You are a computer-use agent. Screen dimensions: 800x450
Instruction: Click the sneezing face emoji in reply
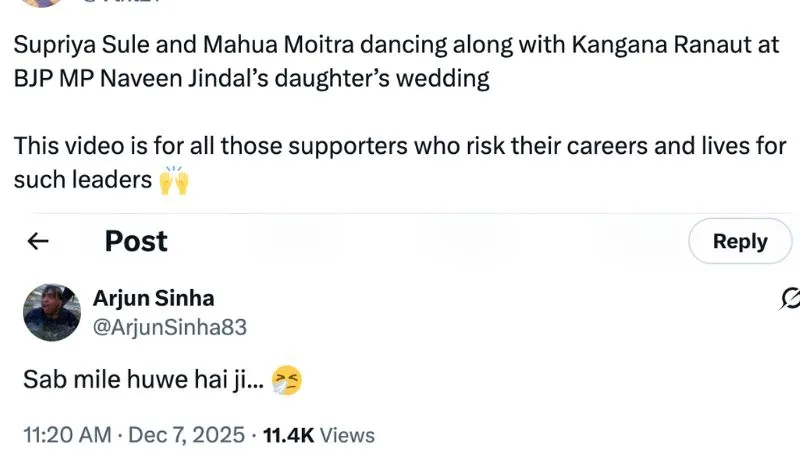(x=287, y=380)
